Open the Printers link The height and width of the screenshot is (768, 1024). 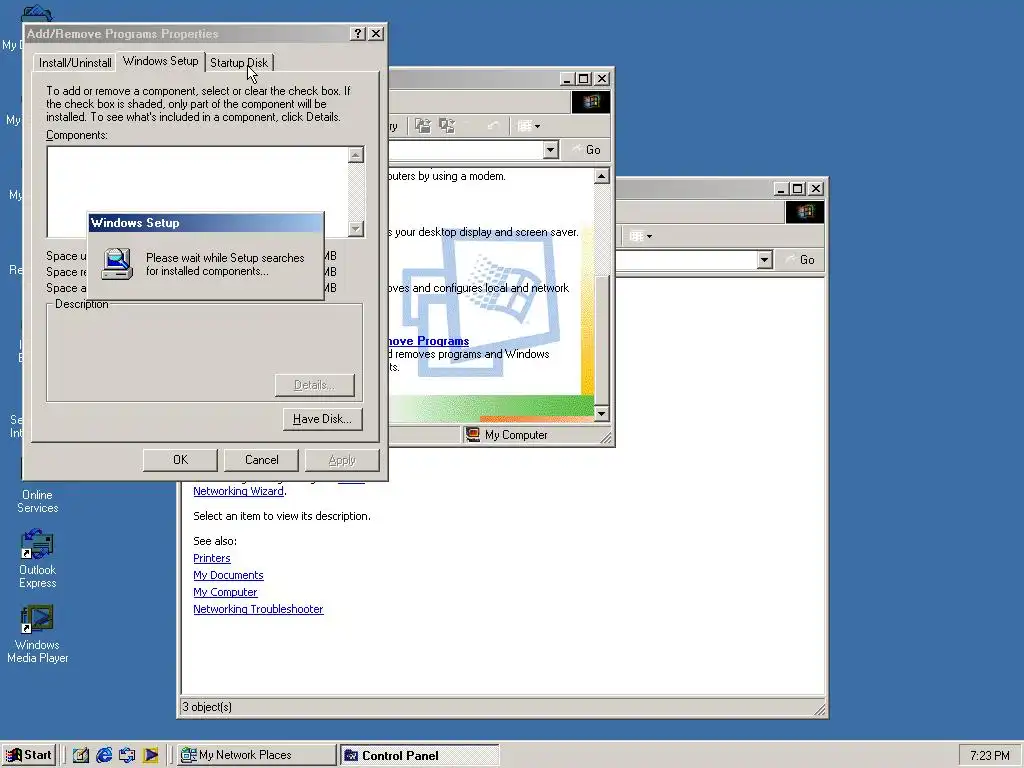(x=212, y=558)
